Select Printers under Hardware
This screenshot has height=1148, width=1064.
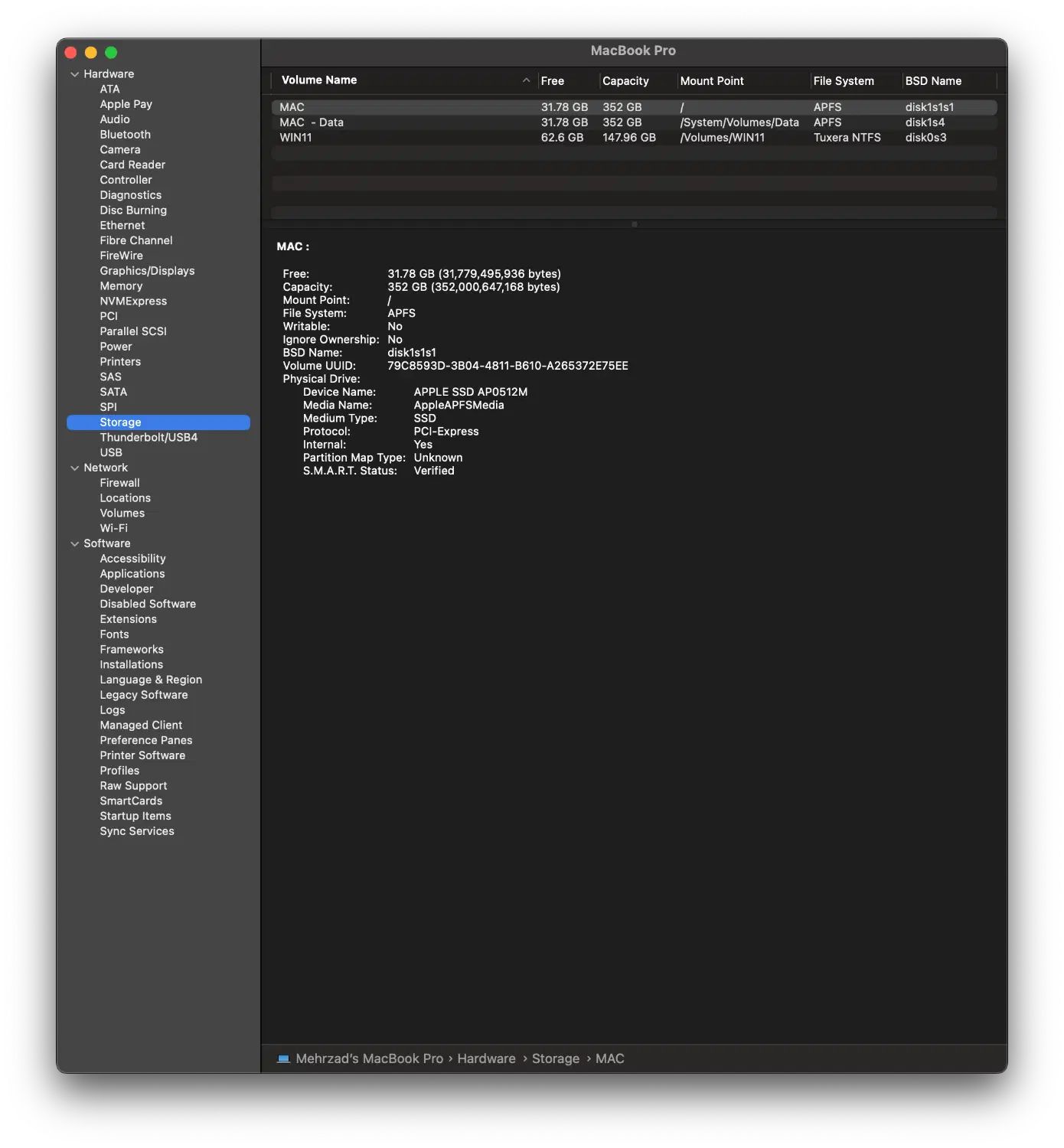point(120,362)
